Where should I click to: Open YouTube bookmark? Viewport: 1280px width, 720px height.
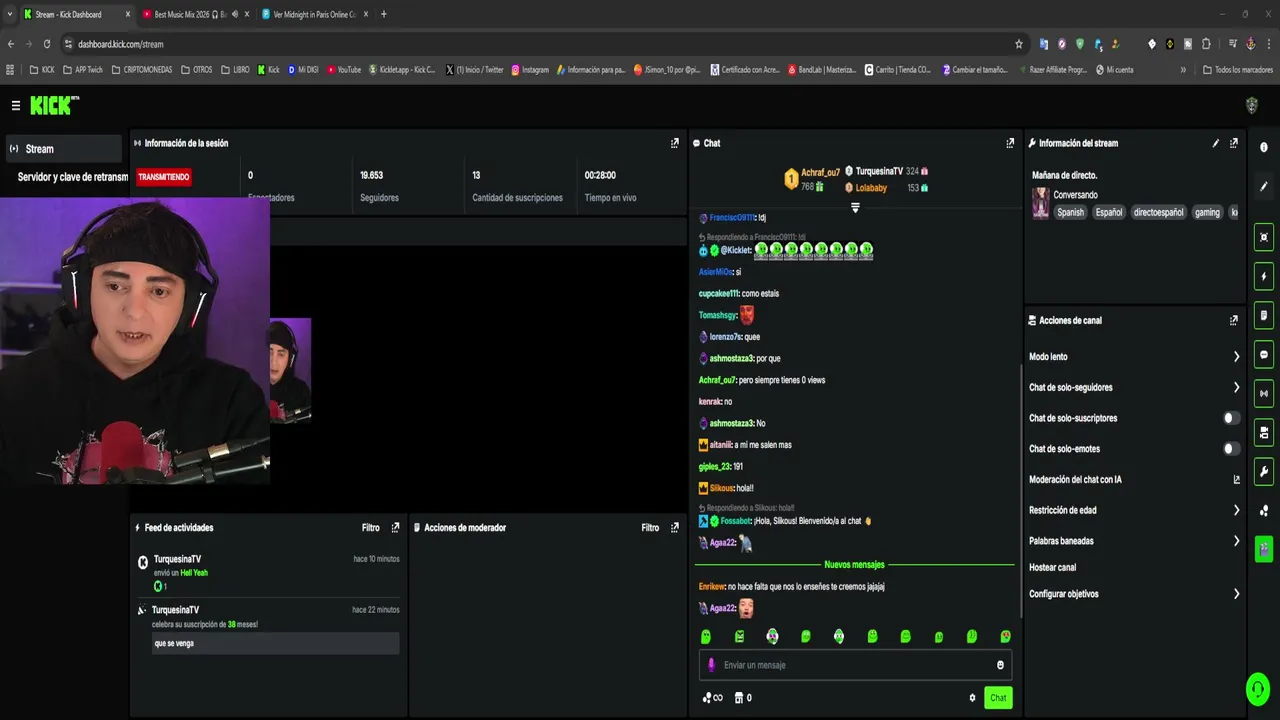343,70
